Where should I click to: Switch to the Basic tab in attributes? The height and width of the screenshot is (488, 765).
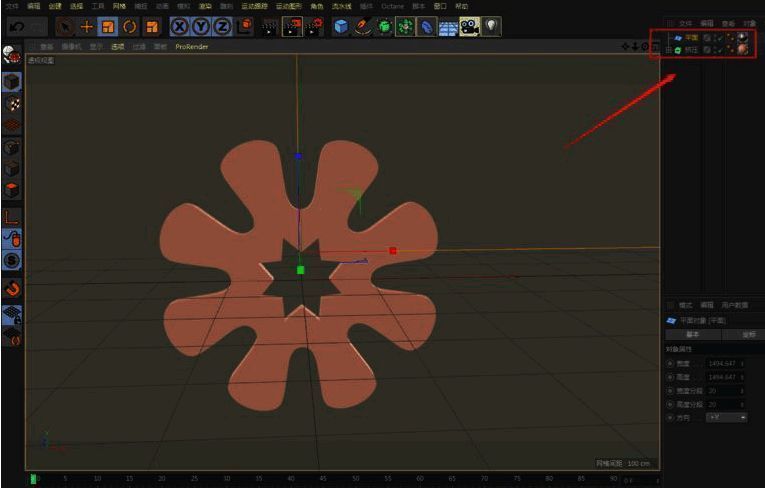coord(692,334)
